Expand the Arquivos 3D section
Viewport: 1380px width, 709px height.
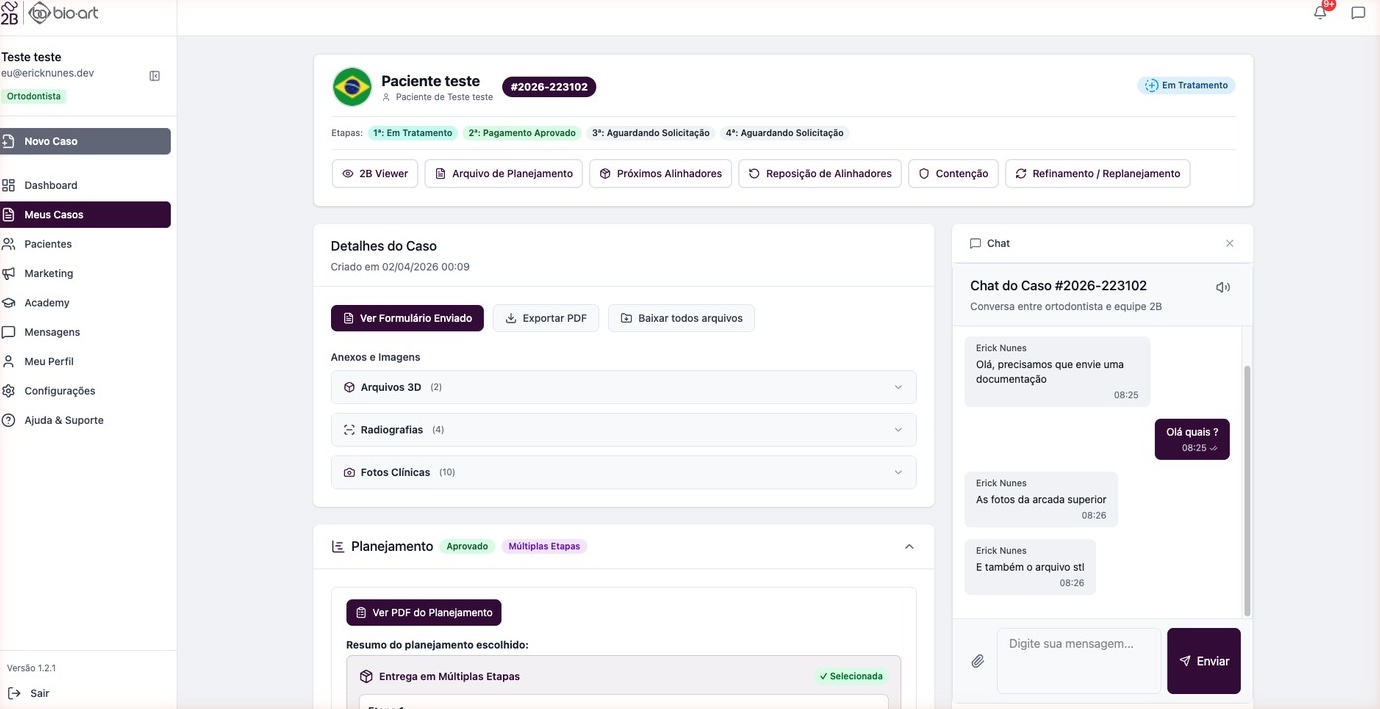pos(623,387)
